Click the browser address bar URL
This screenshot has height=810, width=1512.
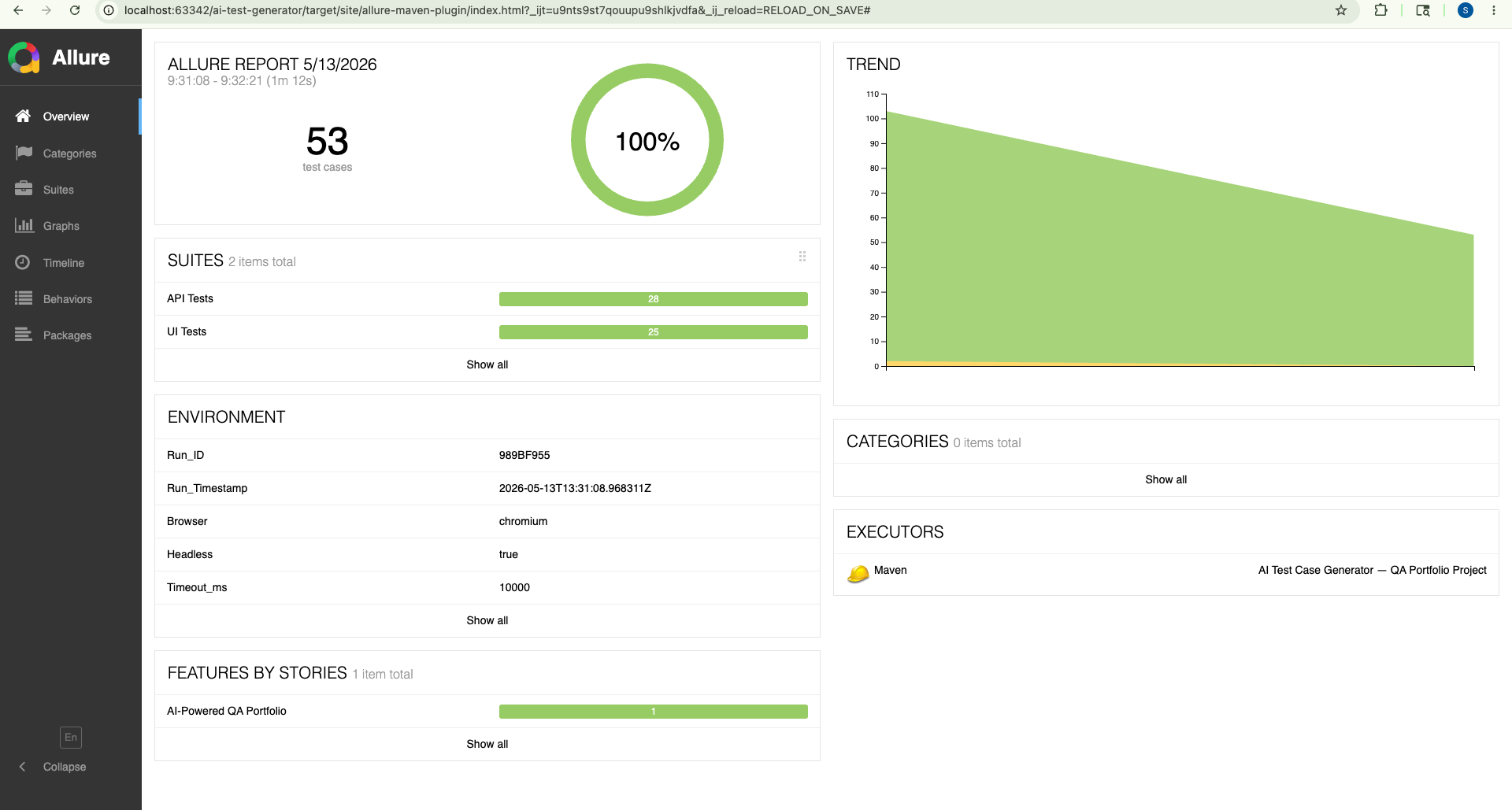(x=497, y=10)
